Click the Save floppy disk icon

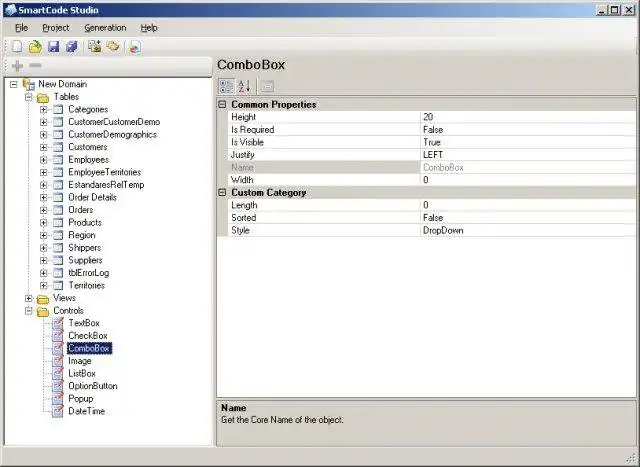coord(53,47)
